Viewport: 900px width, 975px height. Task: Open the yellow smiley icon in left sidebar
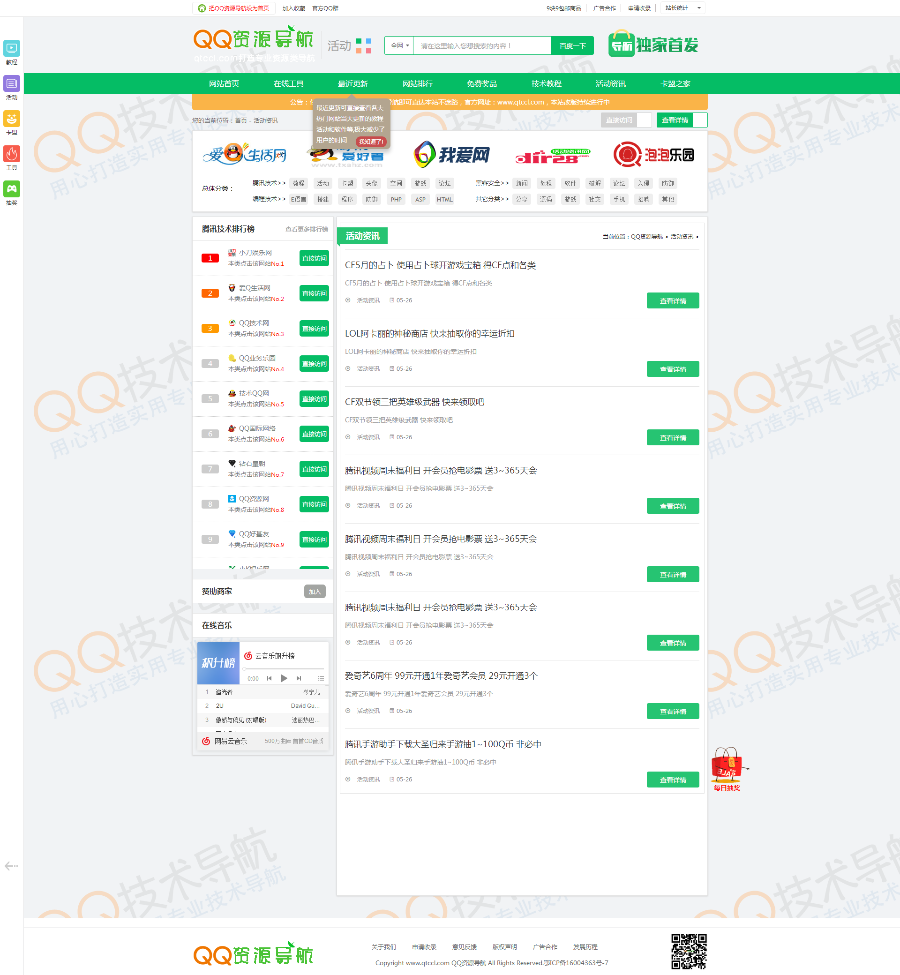[12, 118]
